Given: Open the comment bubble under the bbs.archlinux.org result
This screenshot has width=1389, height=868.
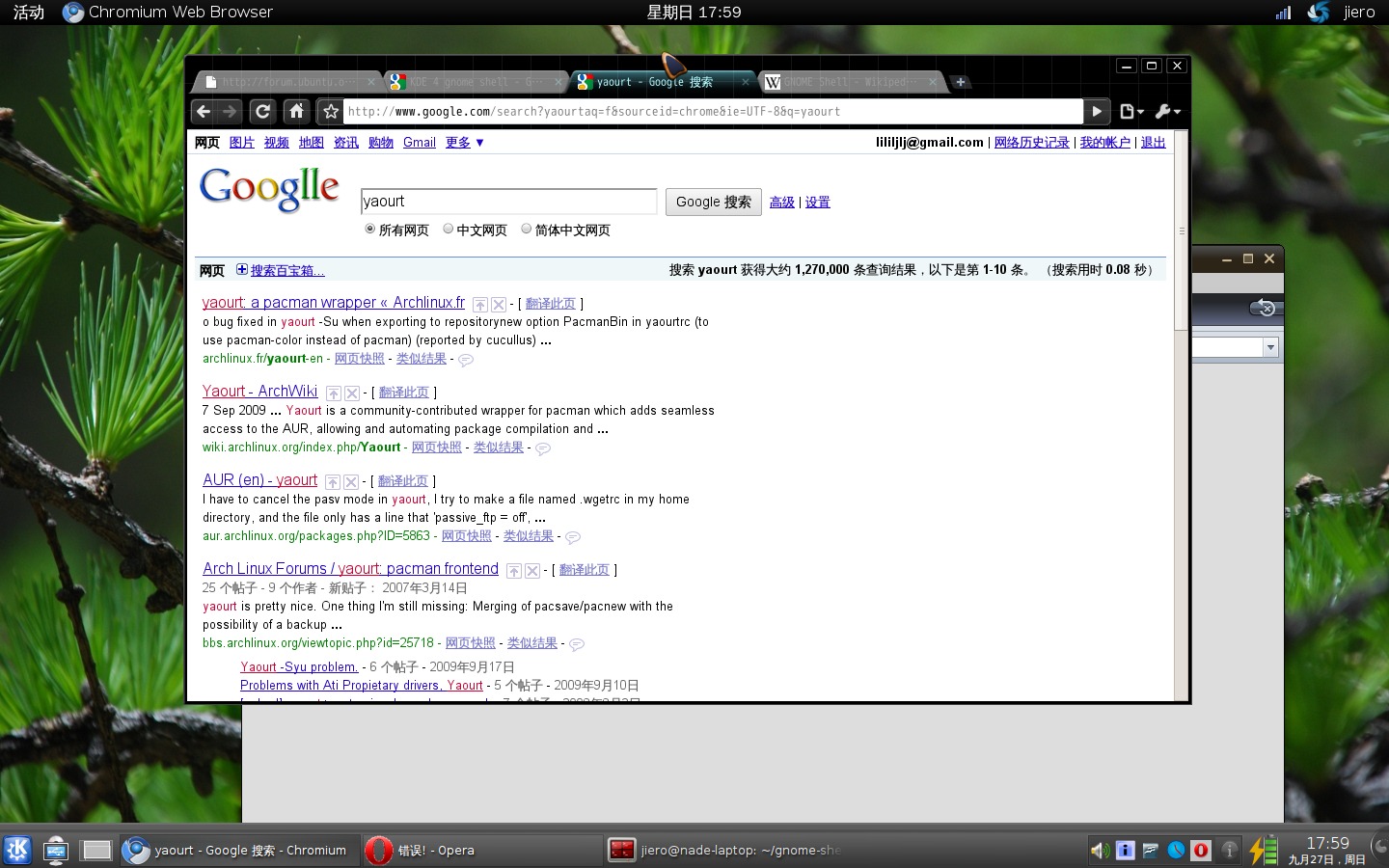Looking at the screenshot, I should [577, 644].
